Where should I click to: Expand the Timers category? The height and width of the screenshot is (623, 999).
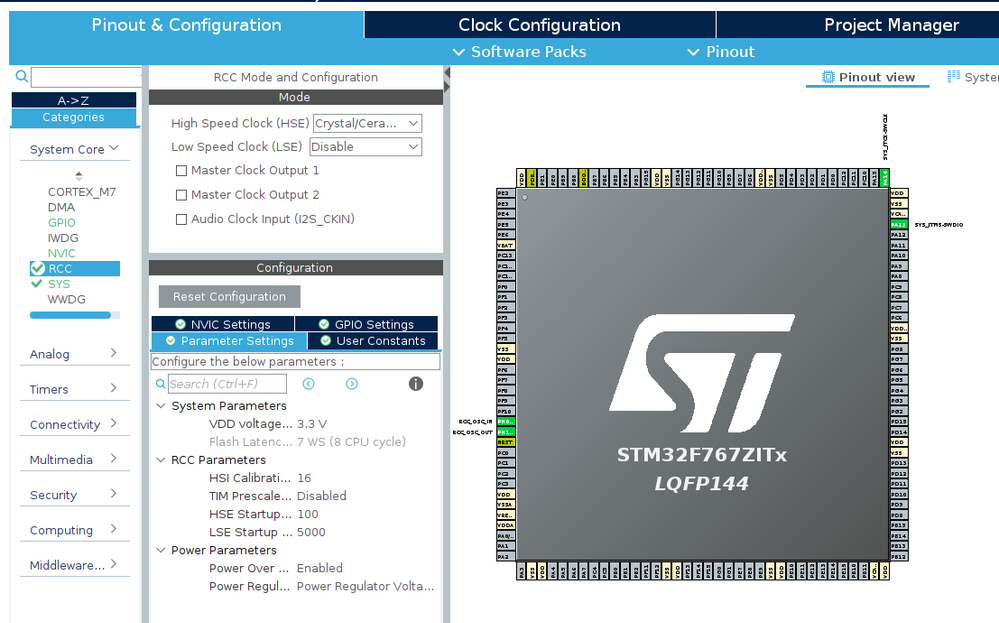tap(74, 389)
